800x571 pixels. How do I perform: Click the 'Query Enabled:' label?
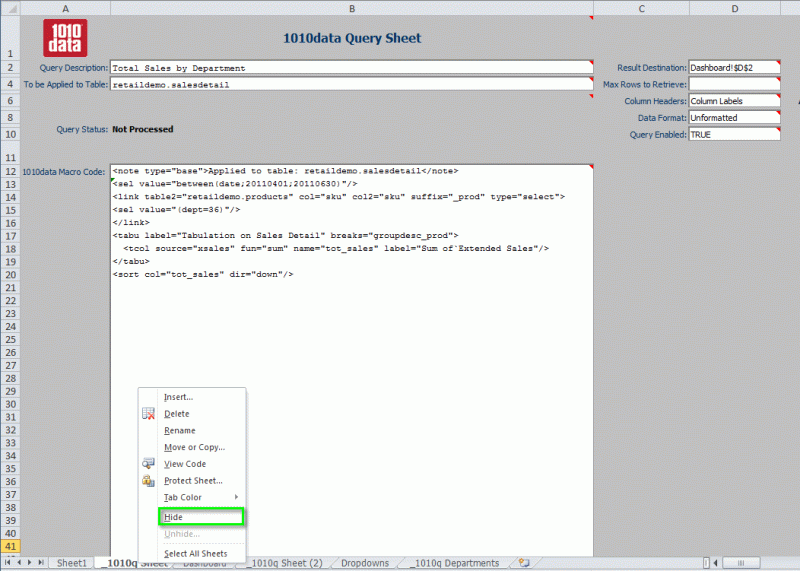(658, 135)
